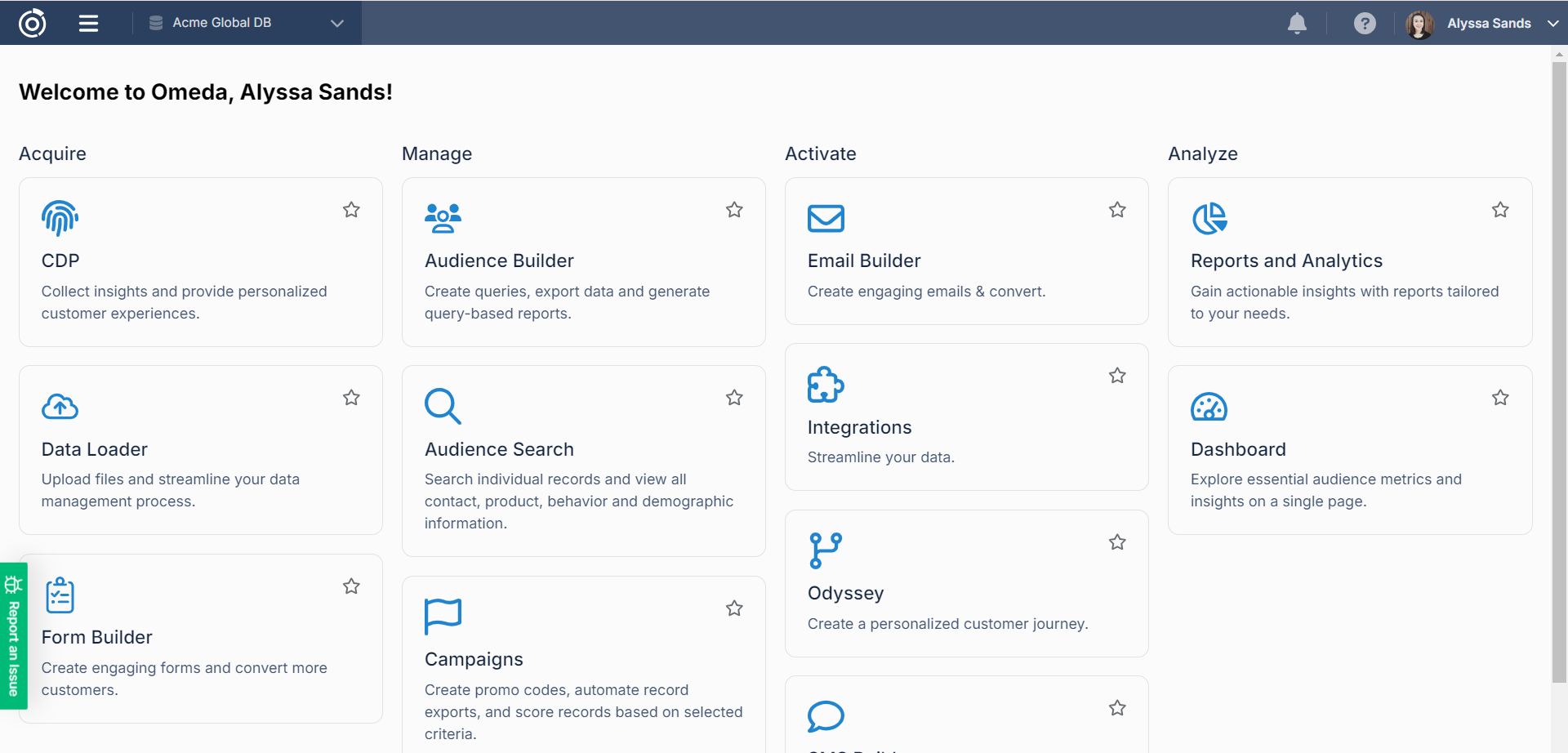Click the Dashboard gauge icon

1209,407
